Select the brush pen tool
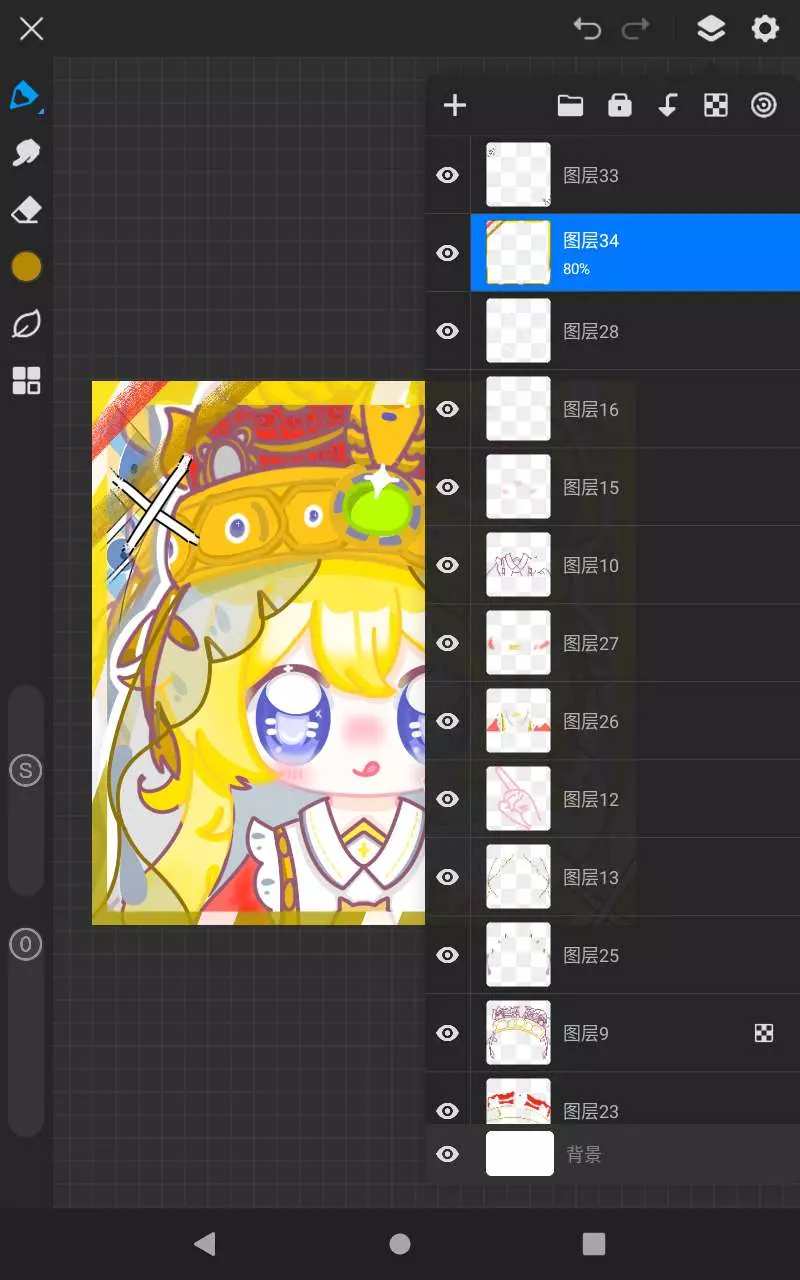 pos(25,96)
